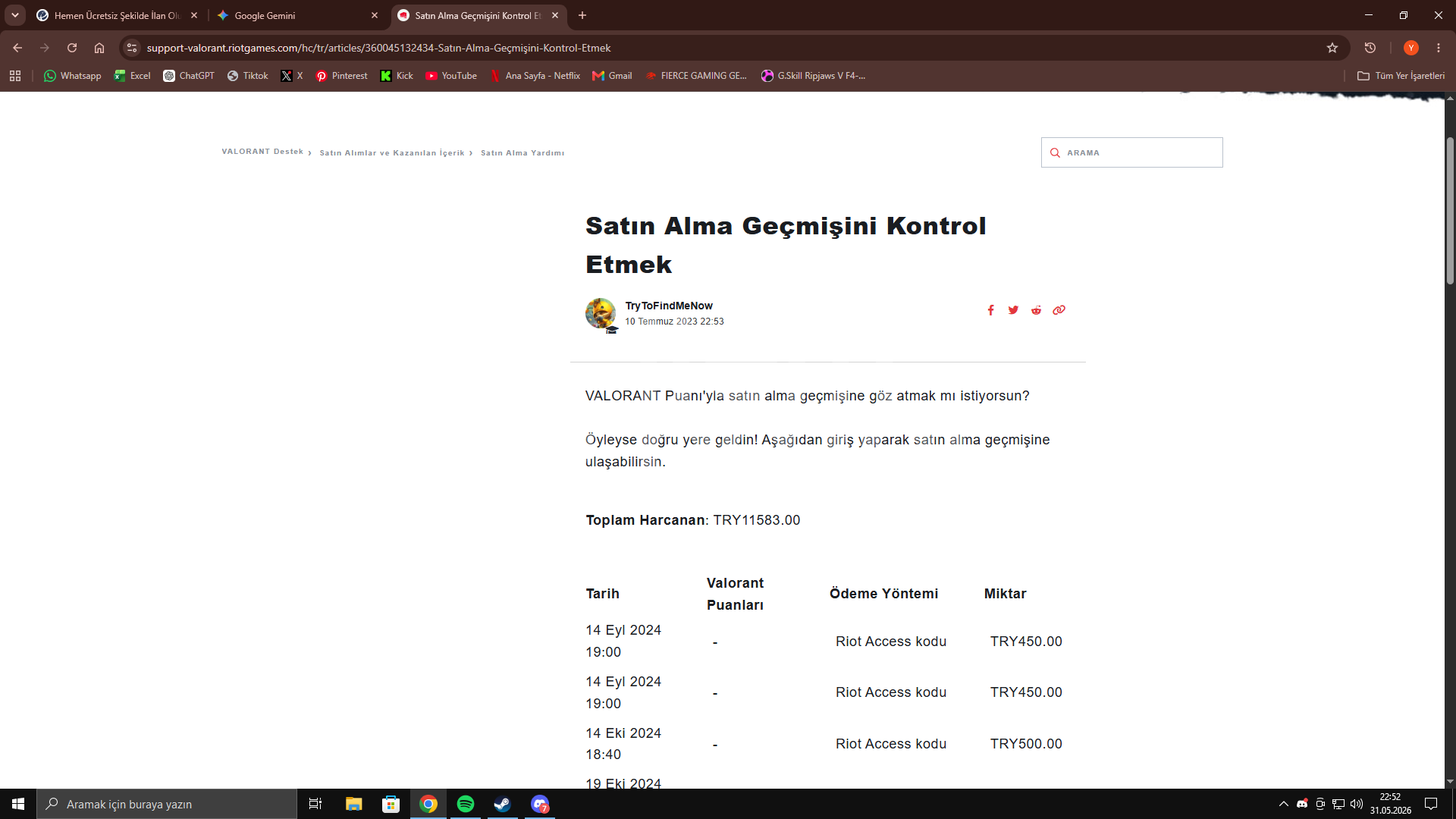Open Ana Sayfa - Netflix bookmark
1456x819 pixels.
click(535, 76)
